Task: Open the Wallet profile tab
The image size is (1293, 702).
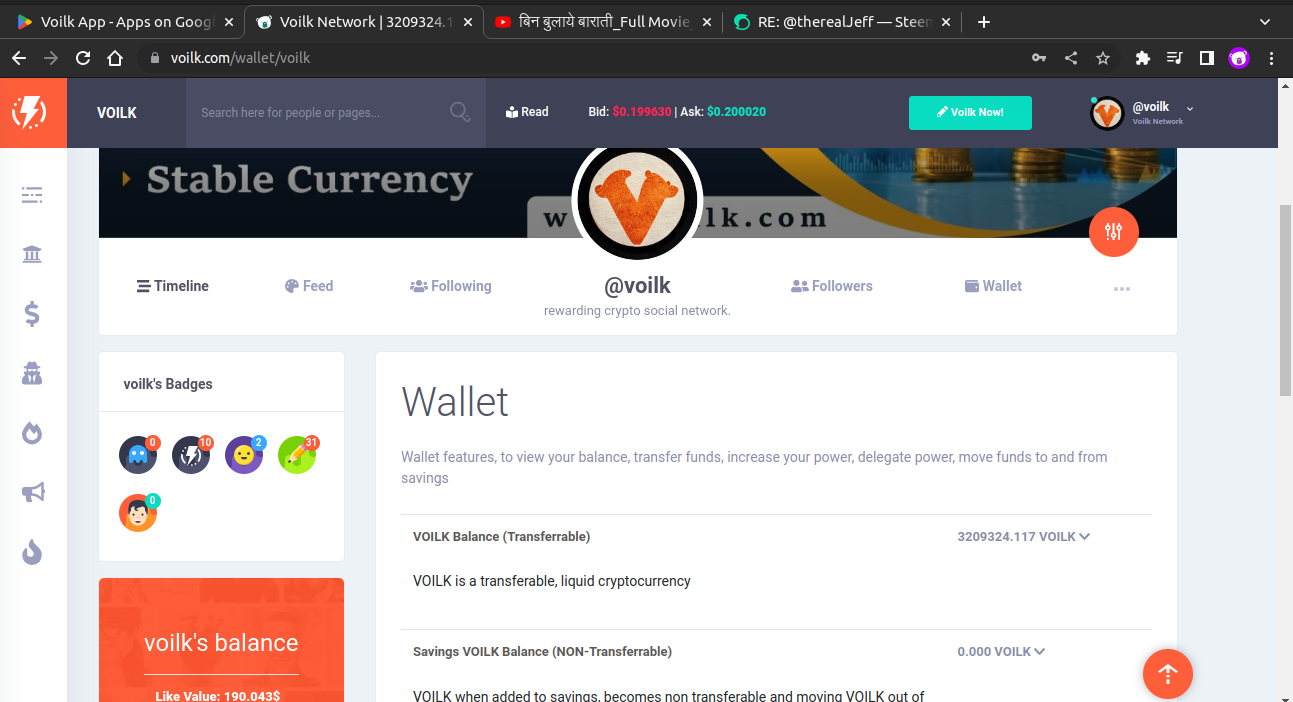Action: coord(993,286)
